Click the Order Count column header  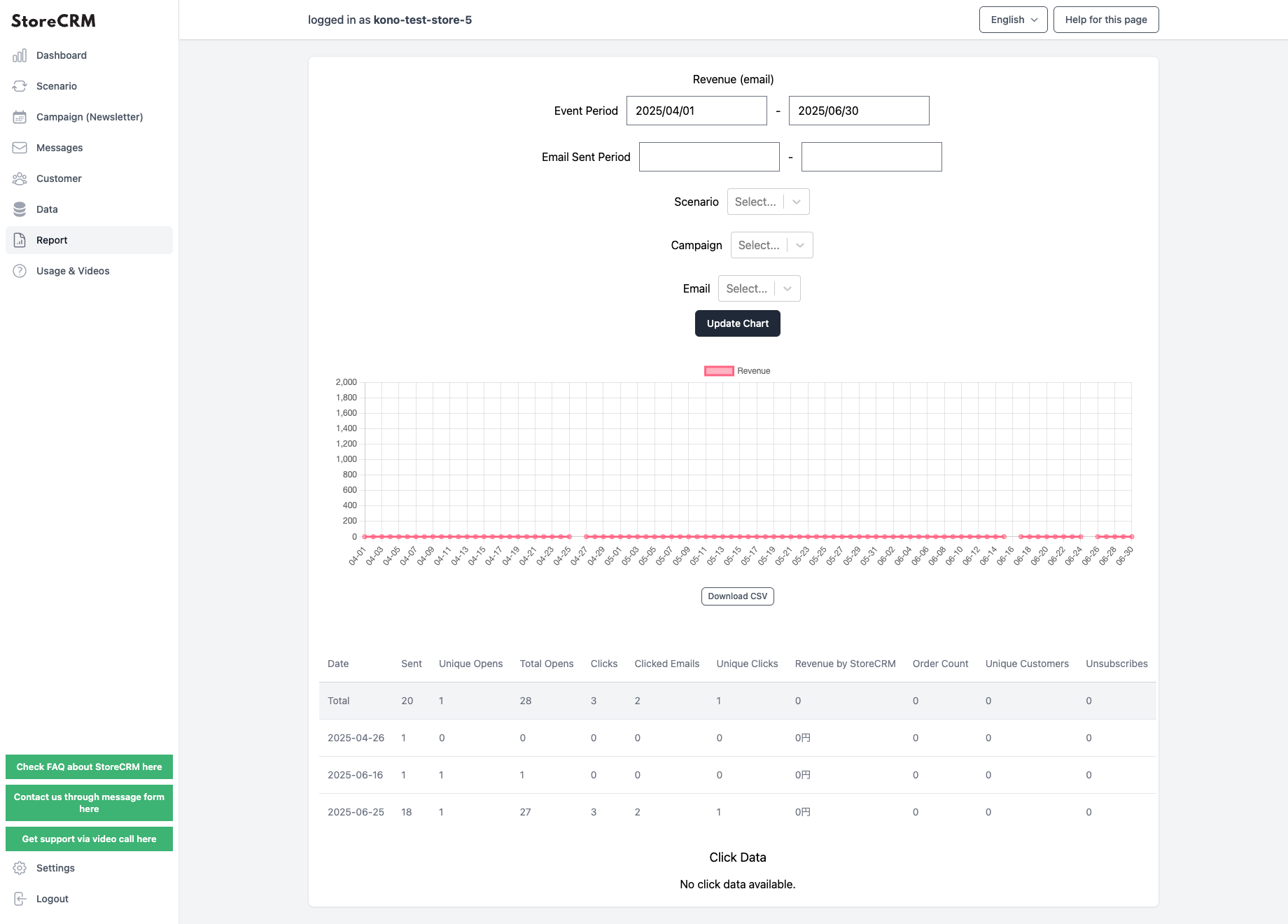click(940, 664)
